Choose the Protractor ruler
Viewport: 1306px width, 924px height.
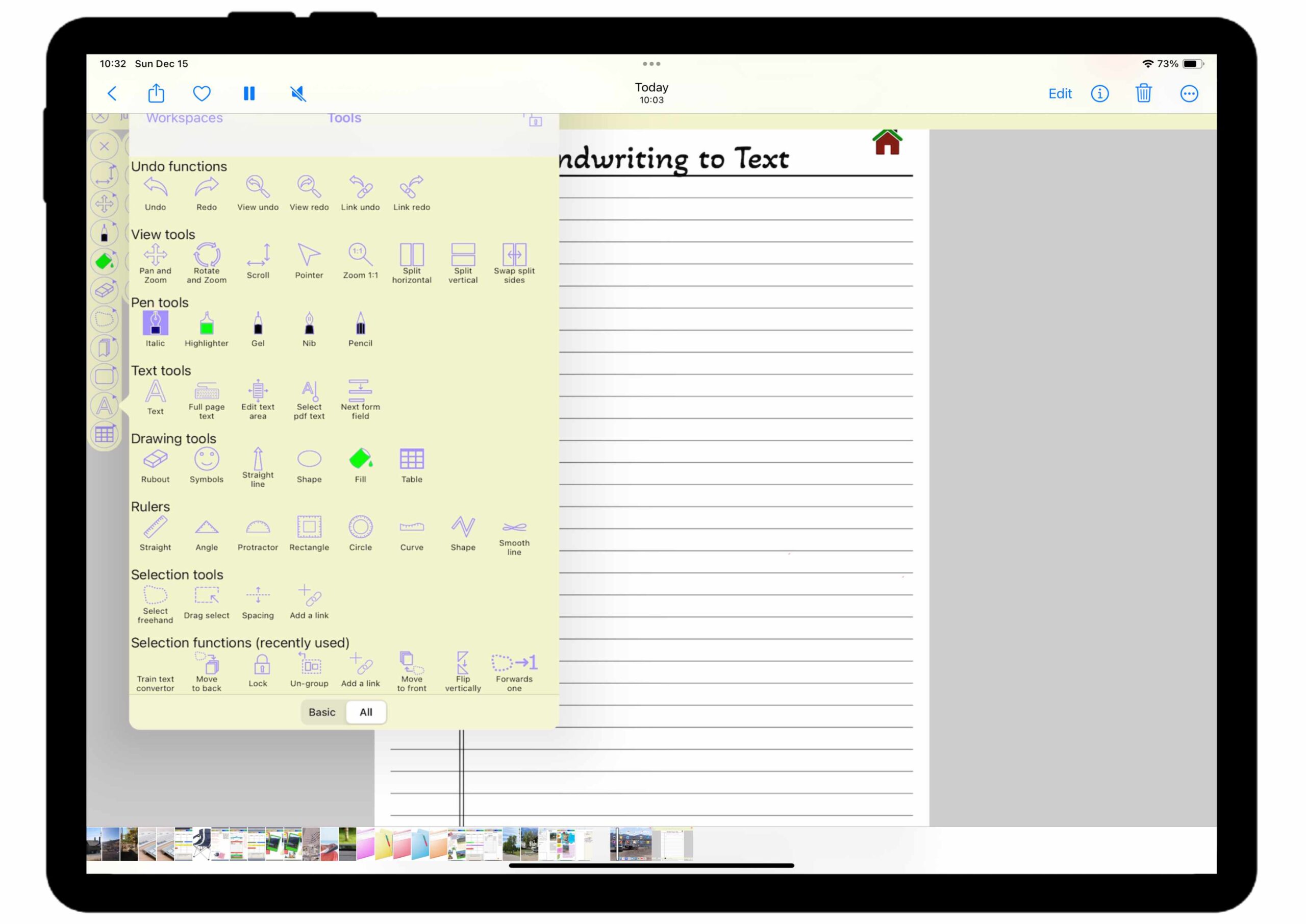point(258,533)
